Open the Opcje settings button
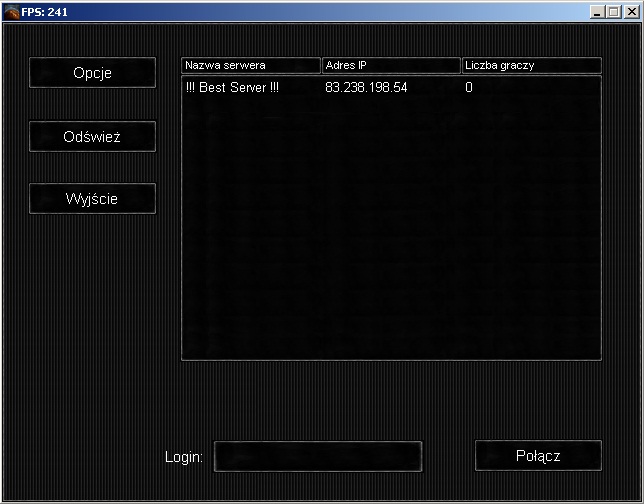644x504 pixels. pos(92,73)
